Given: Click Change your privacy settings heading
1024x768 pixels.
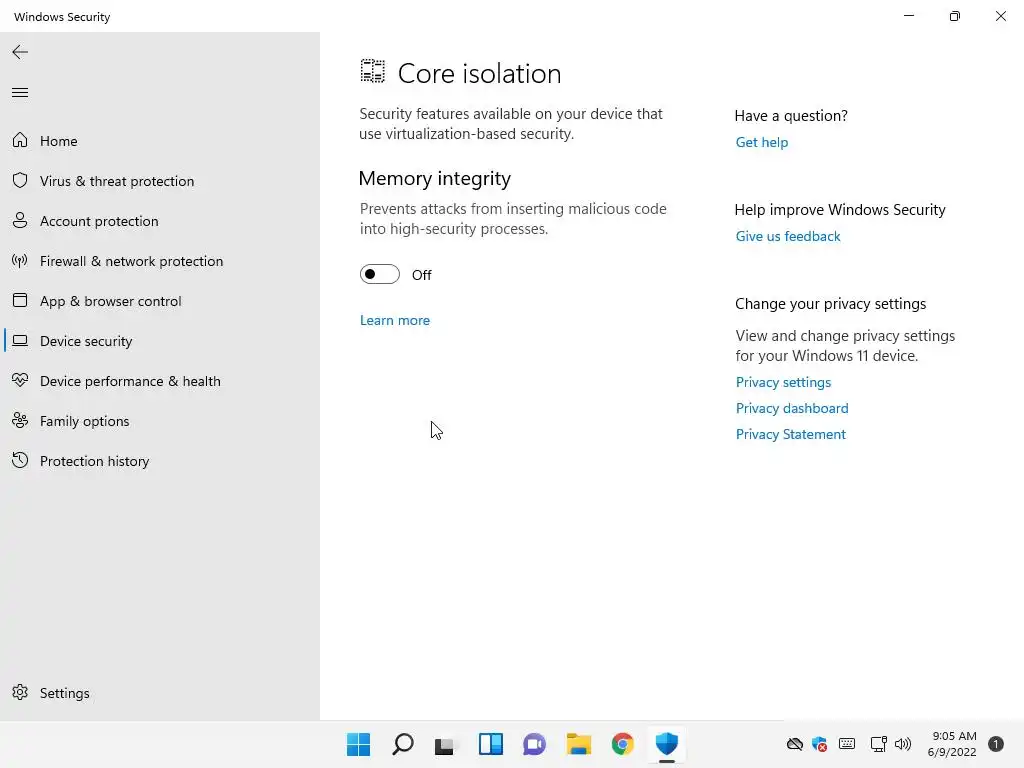Looking at the screenshot, I should point(830,304).
